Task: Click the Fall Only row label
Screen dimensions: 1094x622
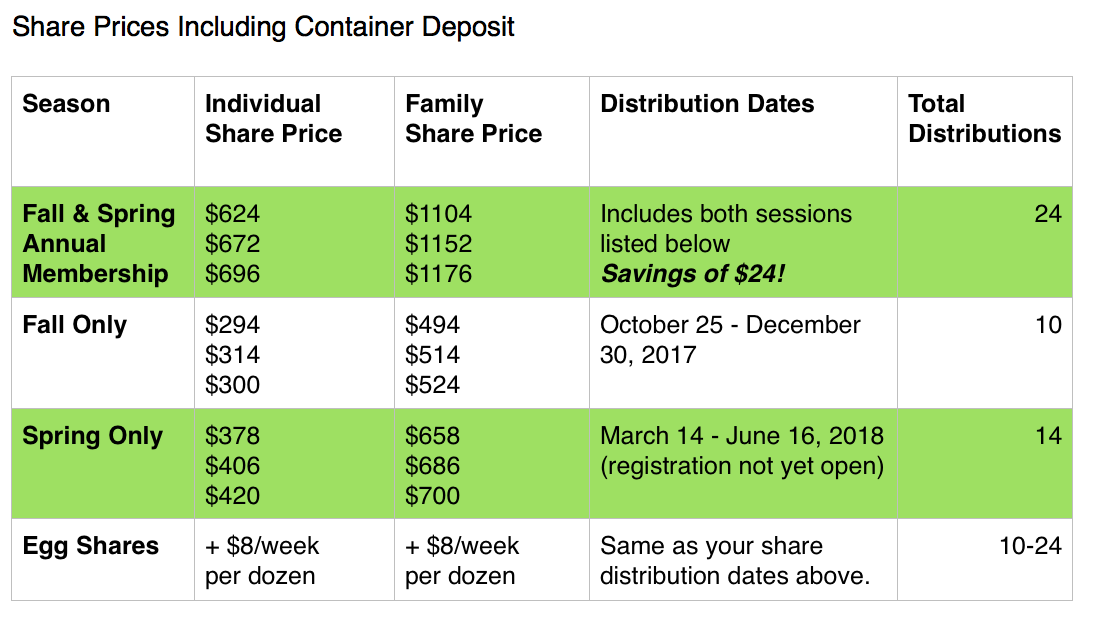Action: point(75,325)
